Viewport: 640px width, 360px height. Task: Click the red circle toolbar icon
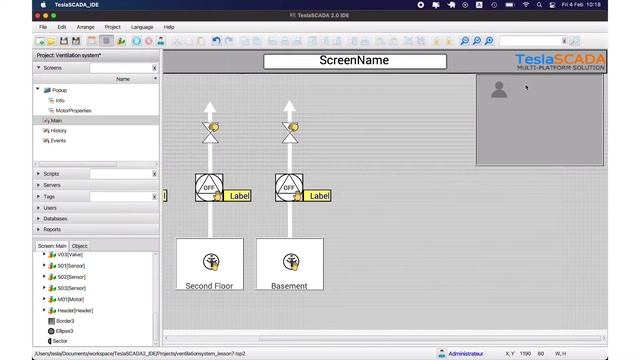[149, 41]
